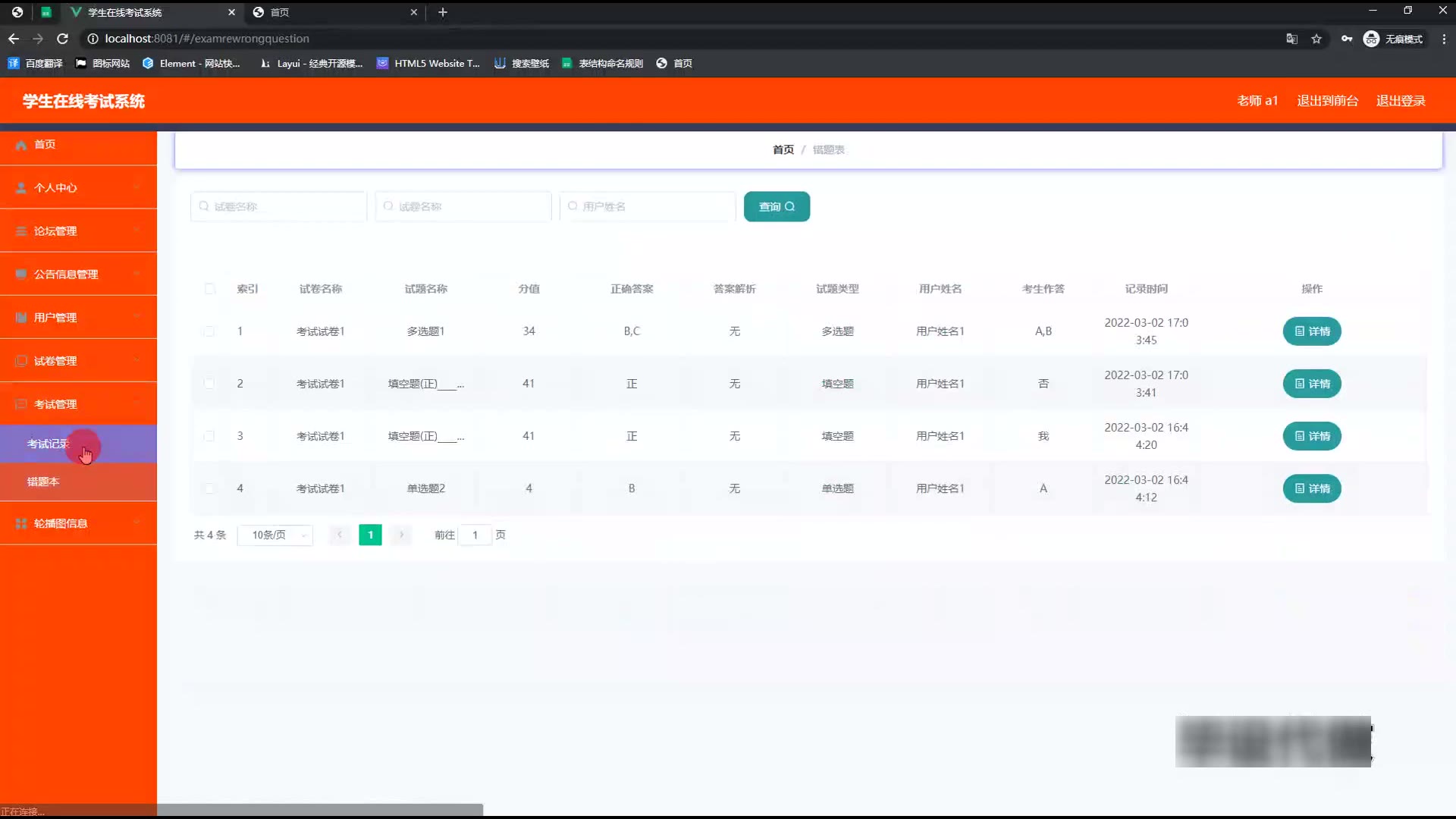Focus the first 试卷名称 search field
This screenshot has height=819, width=1456.
pos(278,206)
